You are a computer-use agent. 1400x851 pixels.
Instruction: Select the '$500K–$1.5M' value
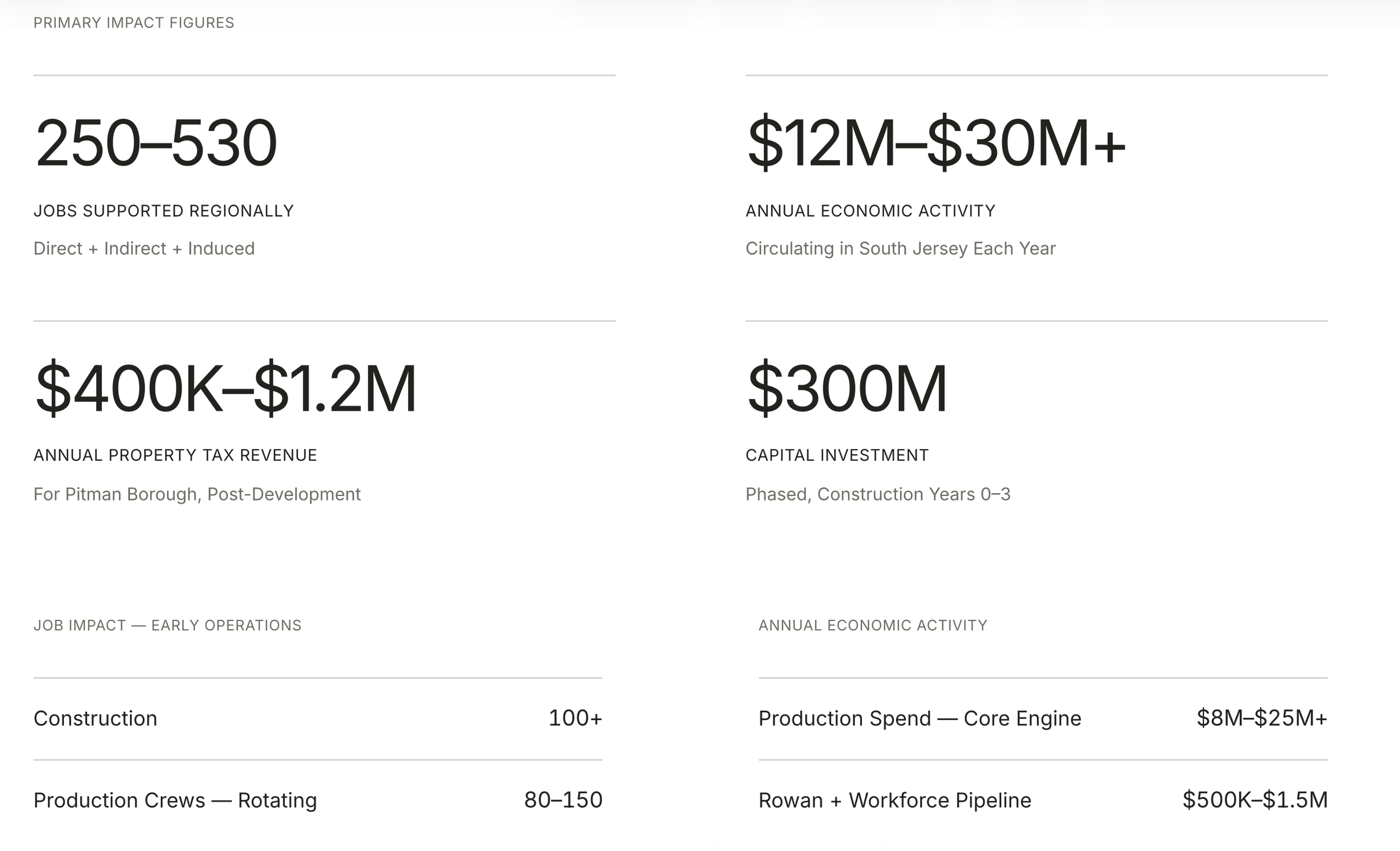[1255, 800]
